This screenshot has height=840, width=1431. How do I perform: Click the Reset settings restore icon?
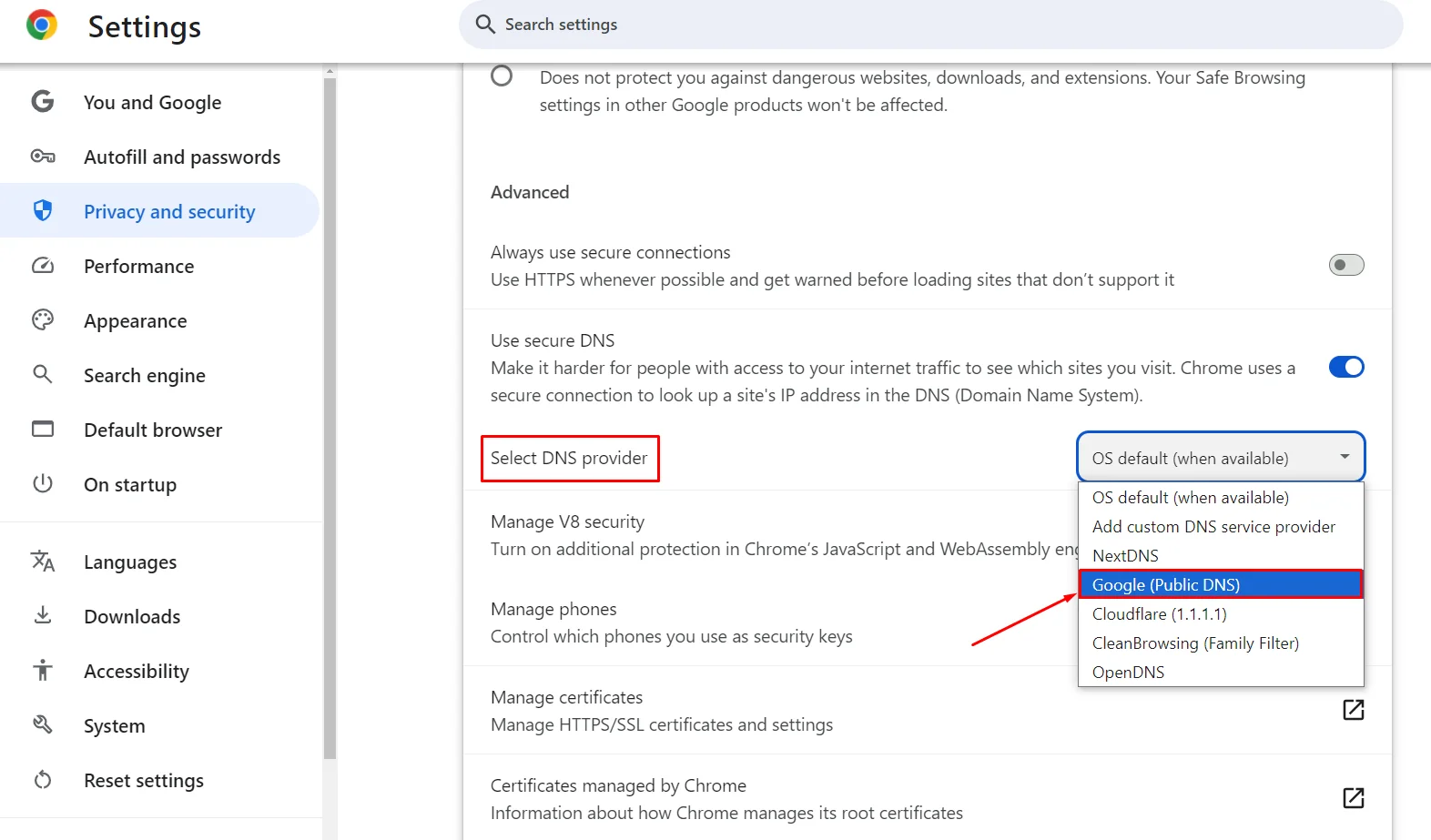pos(43,780)
